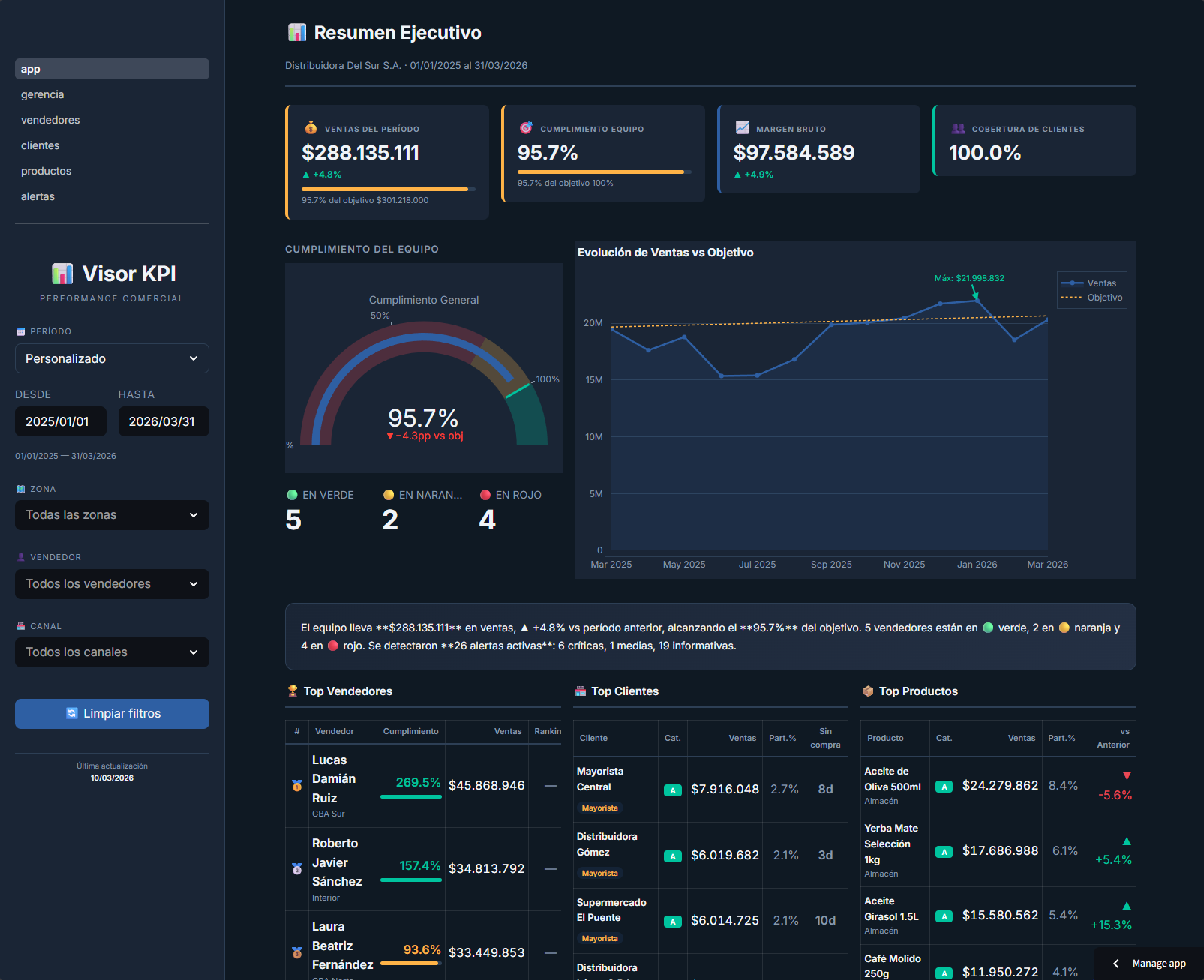Click the $24.279.862 ventas cell
1204x980 pixels.
(1000, 786)
